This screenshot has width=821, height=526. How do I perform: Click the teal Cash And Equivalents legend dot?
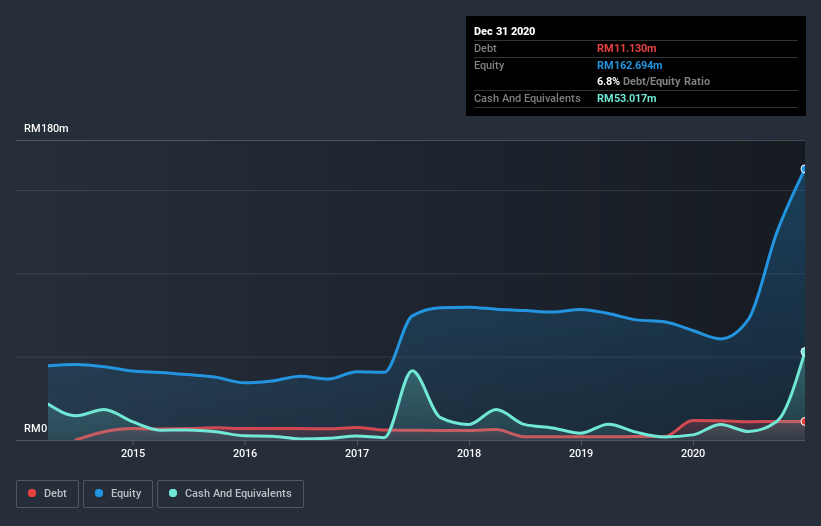point(173,493)
